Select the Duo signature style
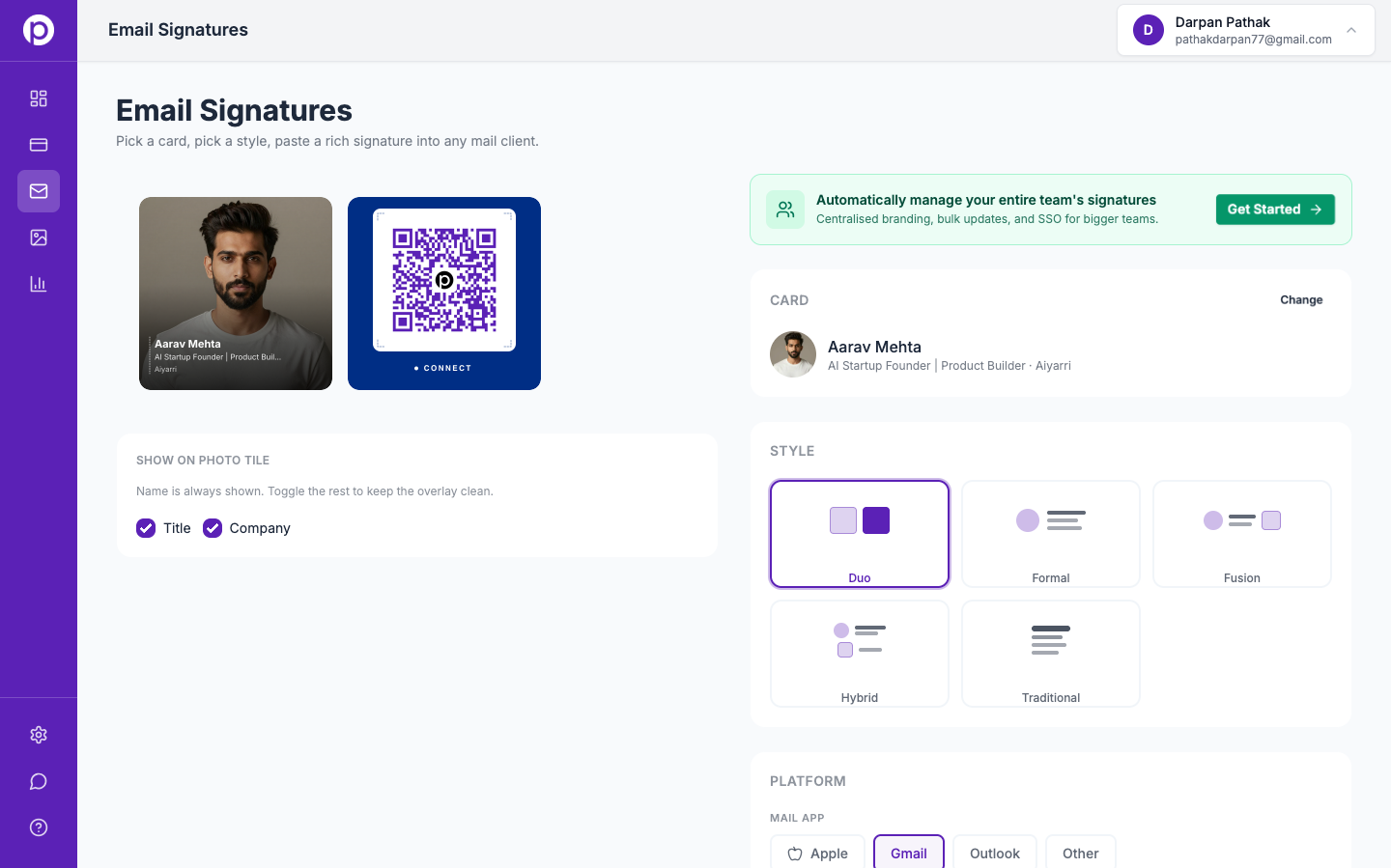Screen dimensions: 1391x868 (860, 534)
